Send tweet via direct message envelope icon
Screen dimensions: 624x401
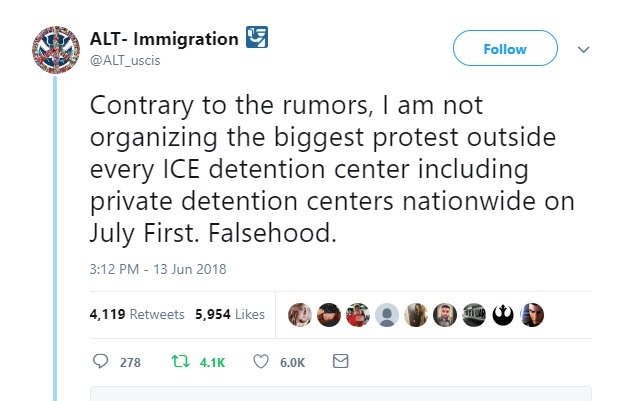(x=340, y=362)
